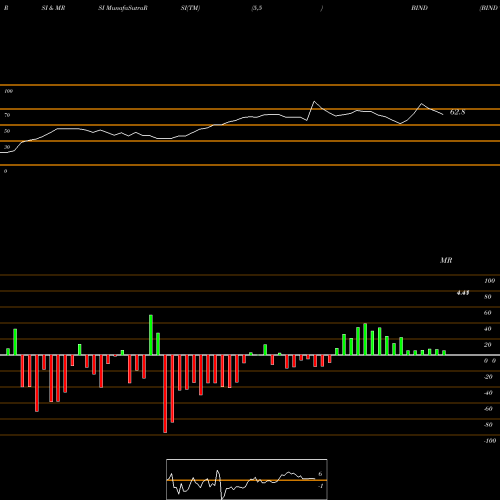
Task: Click the tallest green bar in MR histogram
Action: 151,335
